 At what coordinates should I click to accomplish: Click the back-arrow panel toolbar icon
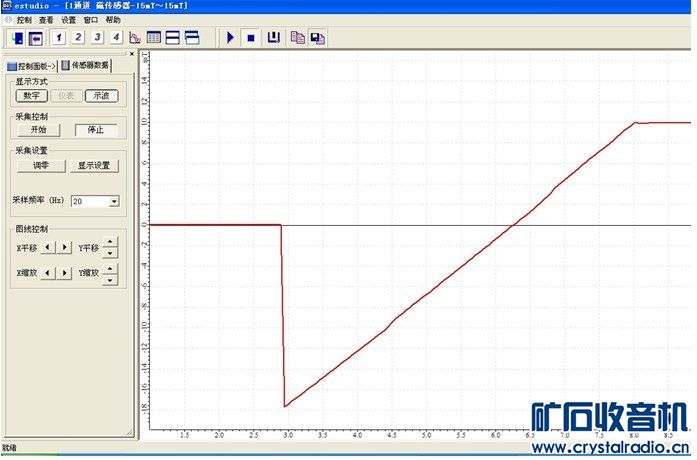click(x=36, y=38)
